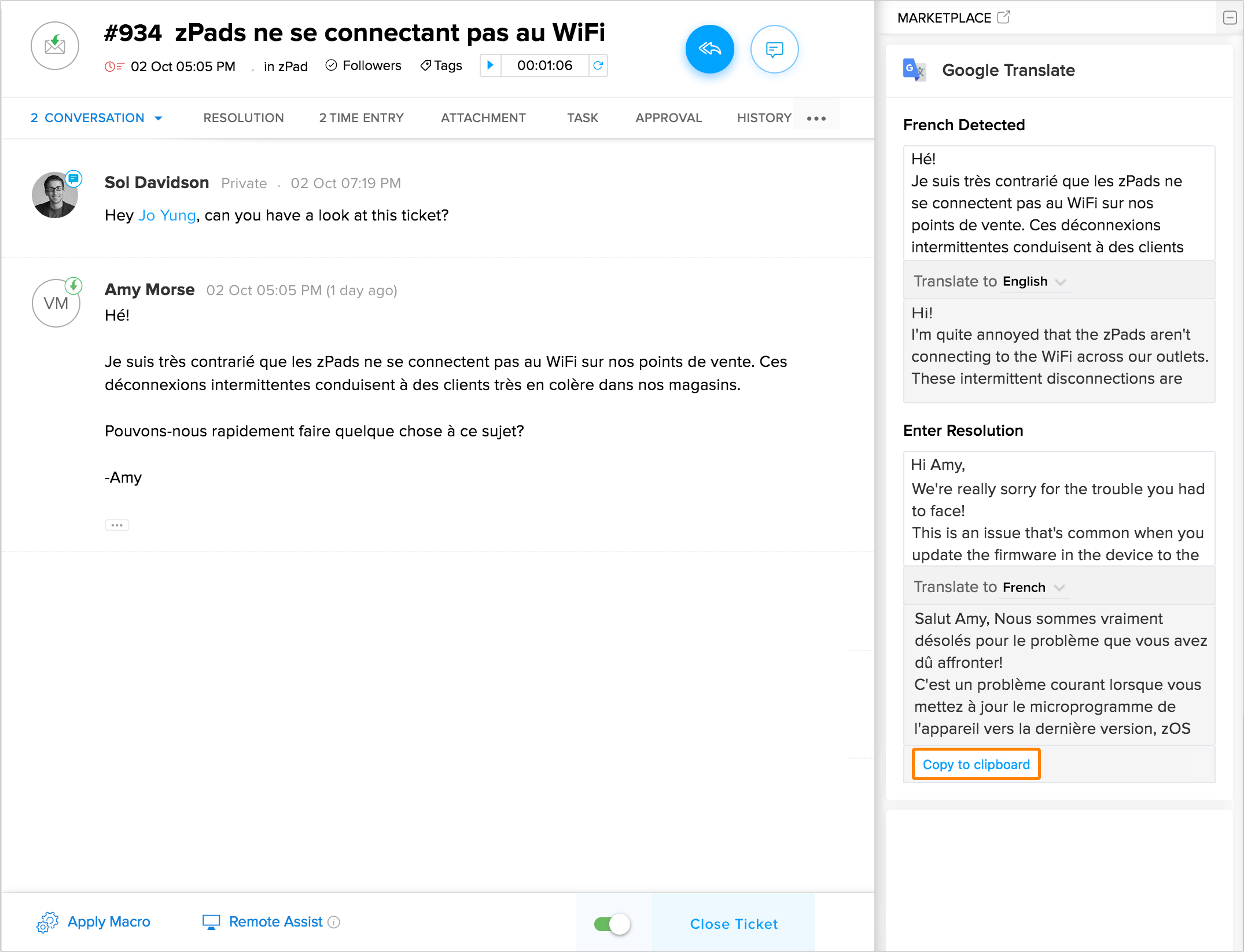Toggle the switch beside Close Ticket
1244x952 pixels.
612,924
